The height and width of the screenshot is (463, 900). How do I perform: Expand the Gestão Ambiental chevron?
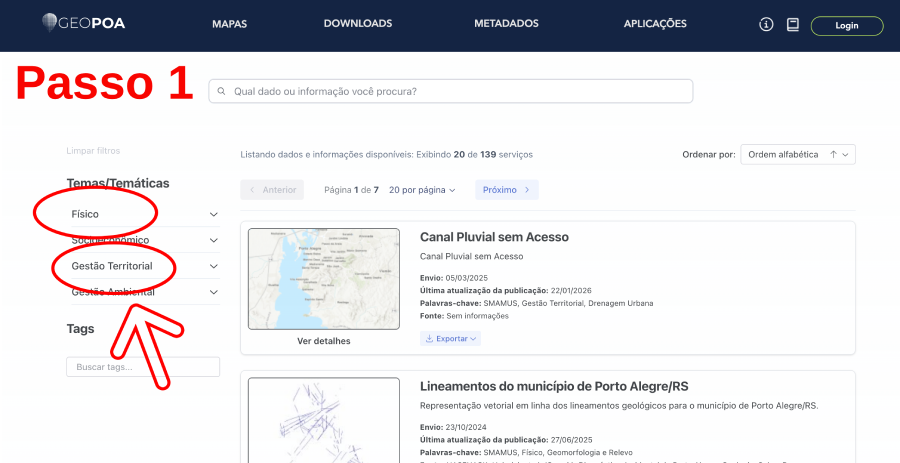click(214, 292)
